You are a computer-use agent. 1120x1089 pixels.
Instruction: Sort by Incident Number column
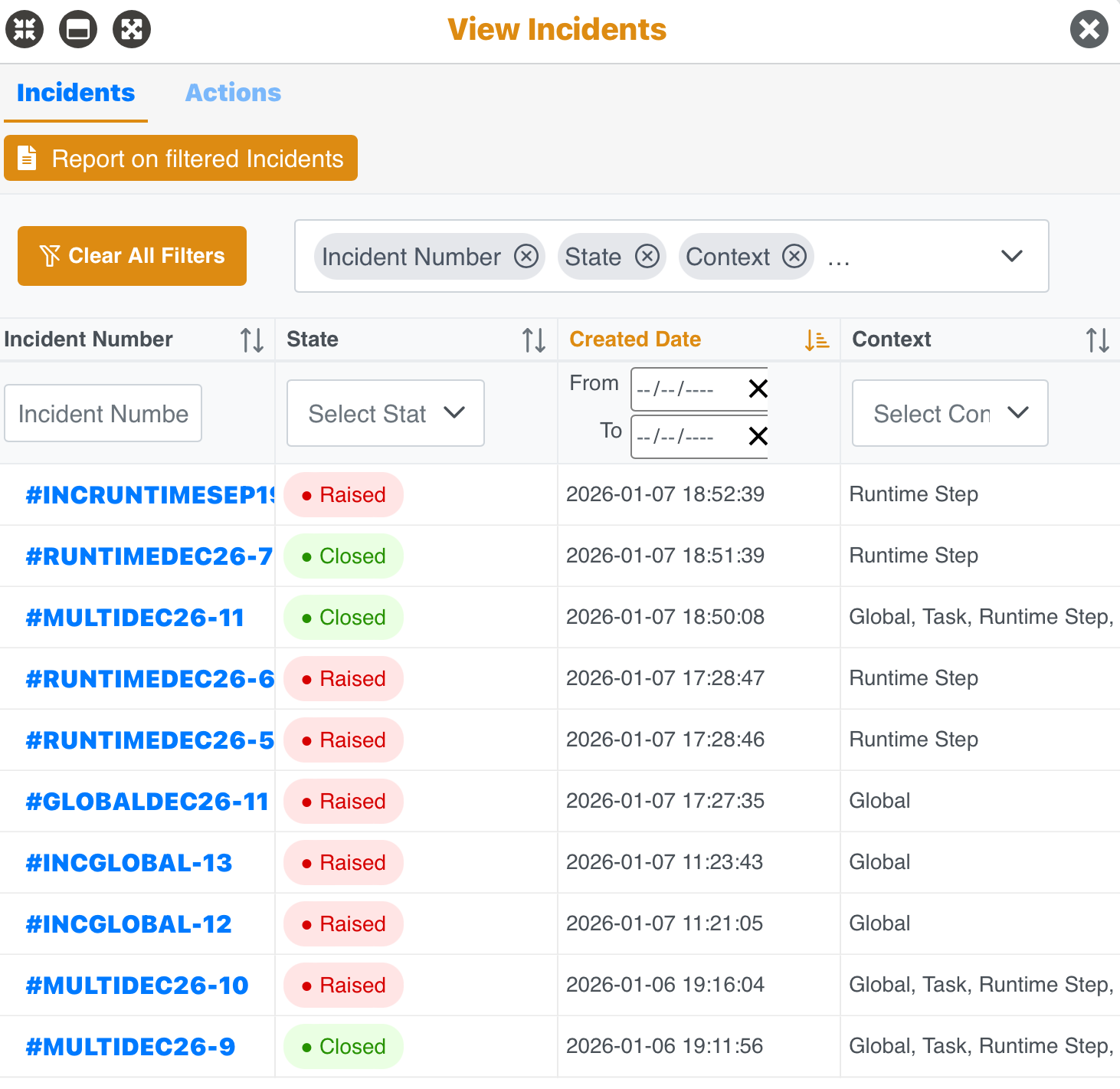pos(252,339)
